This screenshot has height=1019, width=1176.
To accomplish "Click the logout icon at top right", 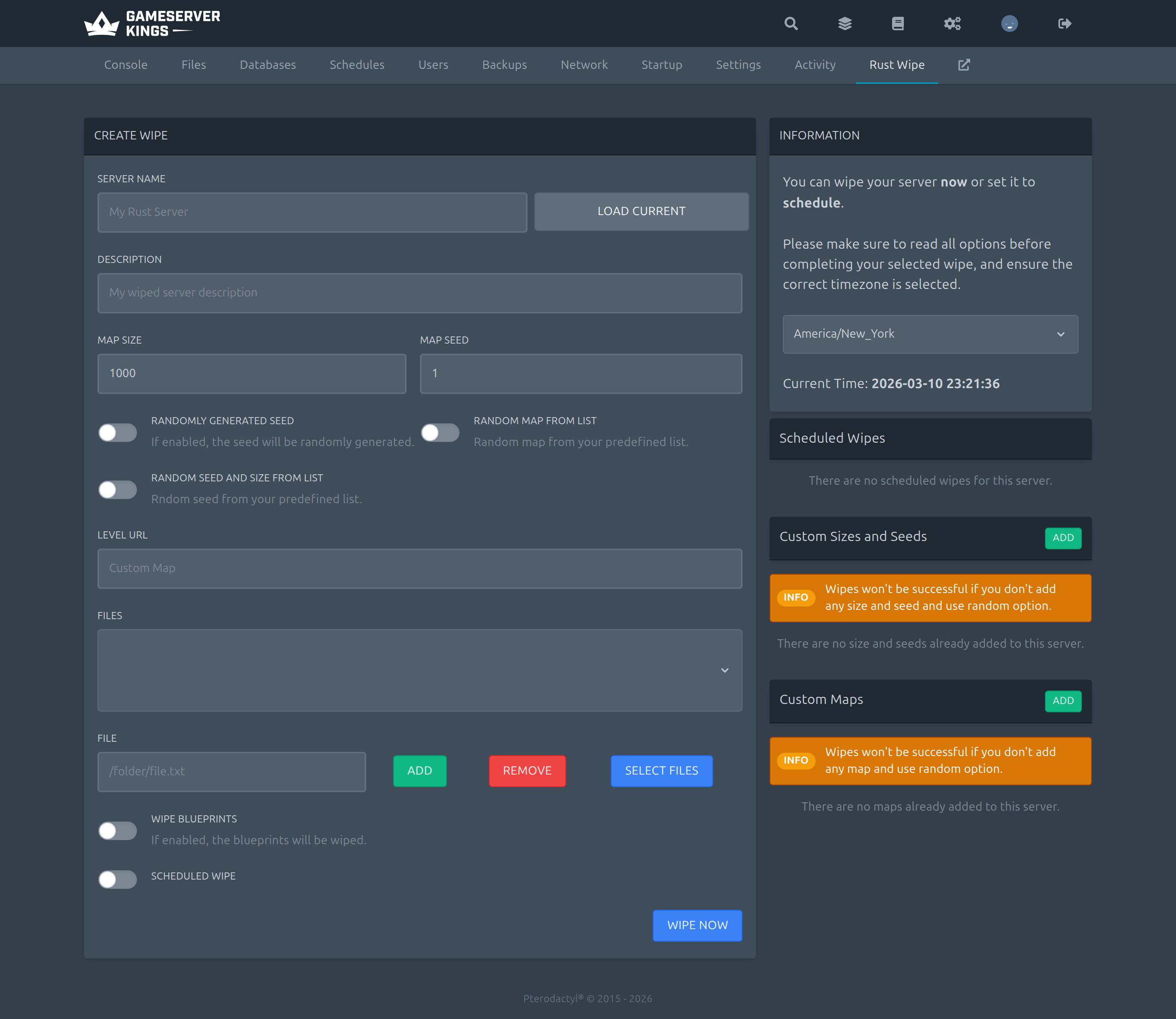I will [x=1064, y=24].
